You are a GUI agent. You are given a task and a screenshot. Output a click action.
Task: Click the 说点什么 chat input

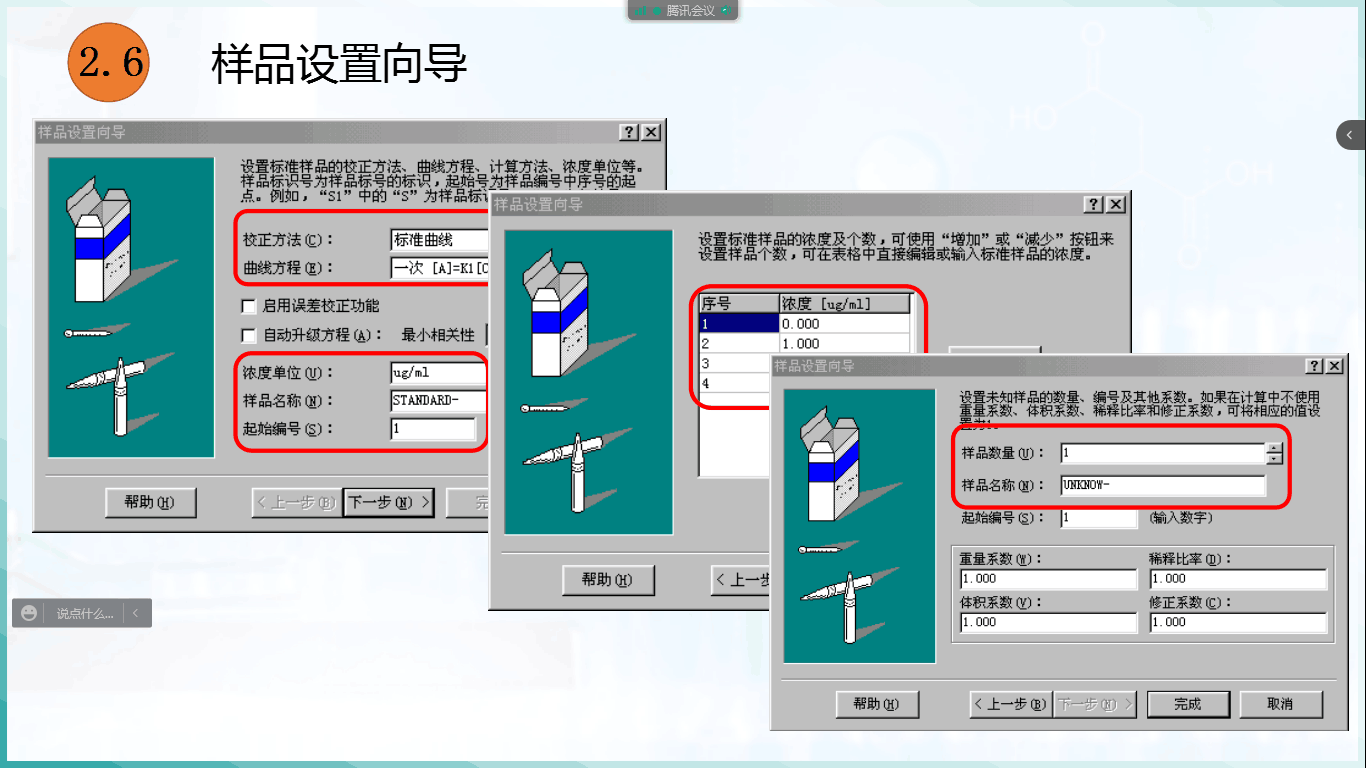tap(85, 614)
